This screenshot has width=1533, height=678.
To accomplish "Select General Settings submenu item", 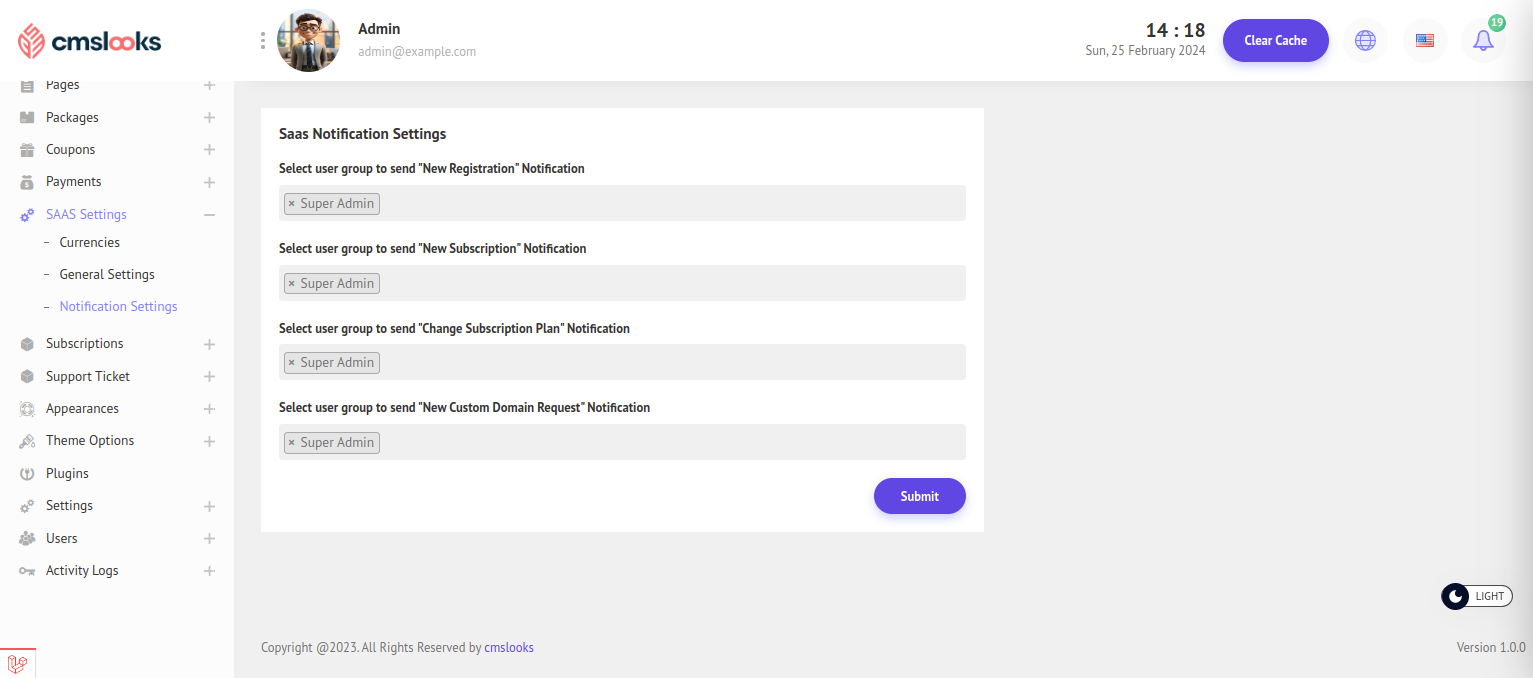I will (x=107, y=274).
